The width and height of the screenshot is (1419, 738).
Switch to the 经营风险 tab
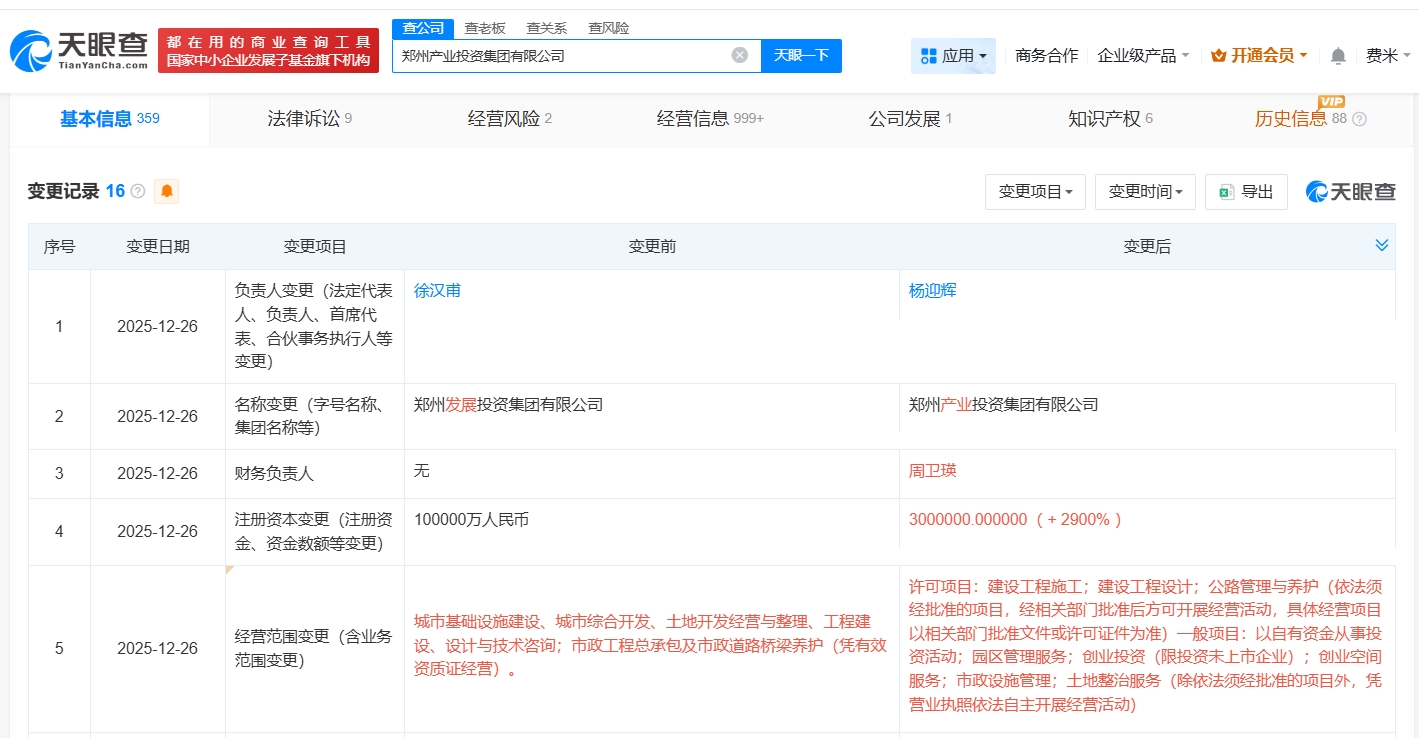coord(509,119)
